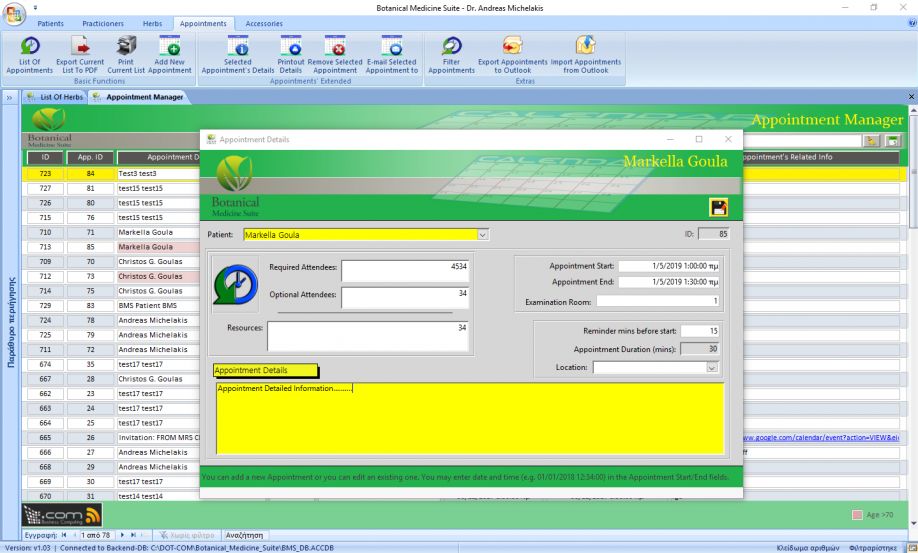Viewport: 918px width, 553px height.
Task: Open List Of Appointments
Action: (x=29, y=54)
